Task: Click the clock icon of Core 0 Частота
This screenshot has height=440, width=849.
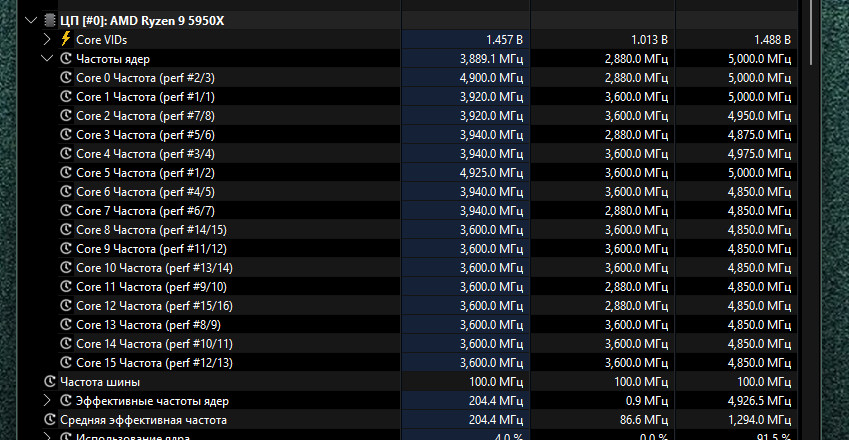Action: click(x=66, y=77)
